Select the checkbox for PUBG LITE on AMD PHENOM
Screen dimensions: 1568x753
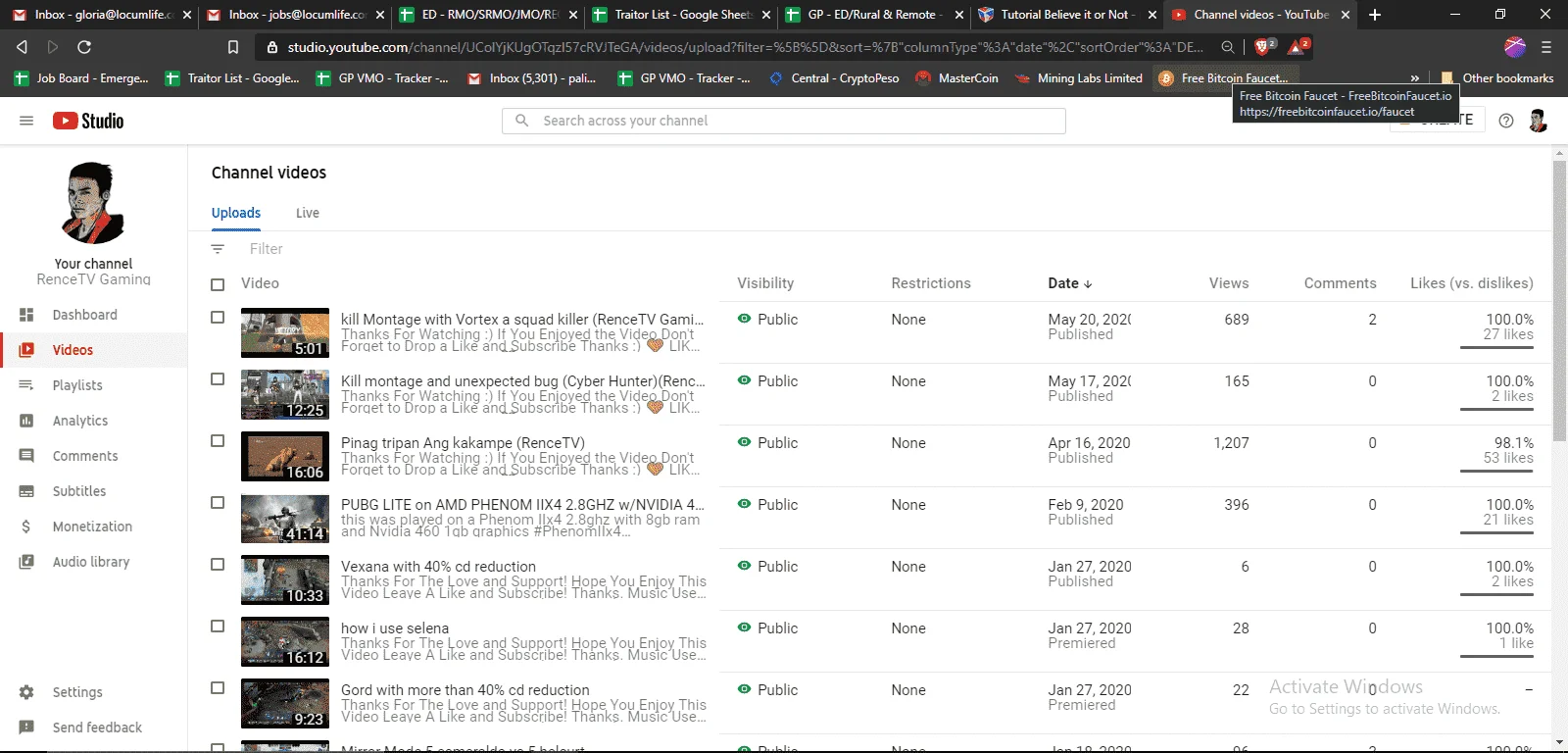pos(218,503)
